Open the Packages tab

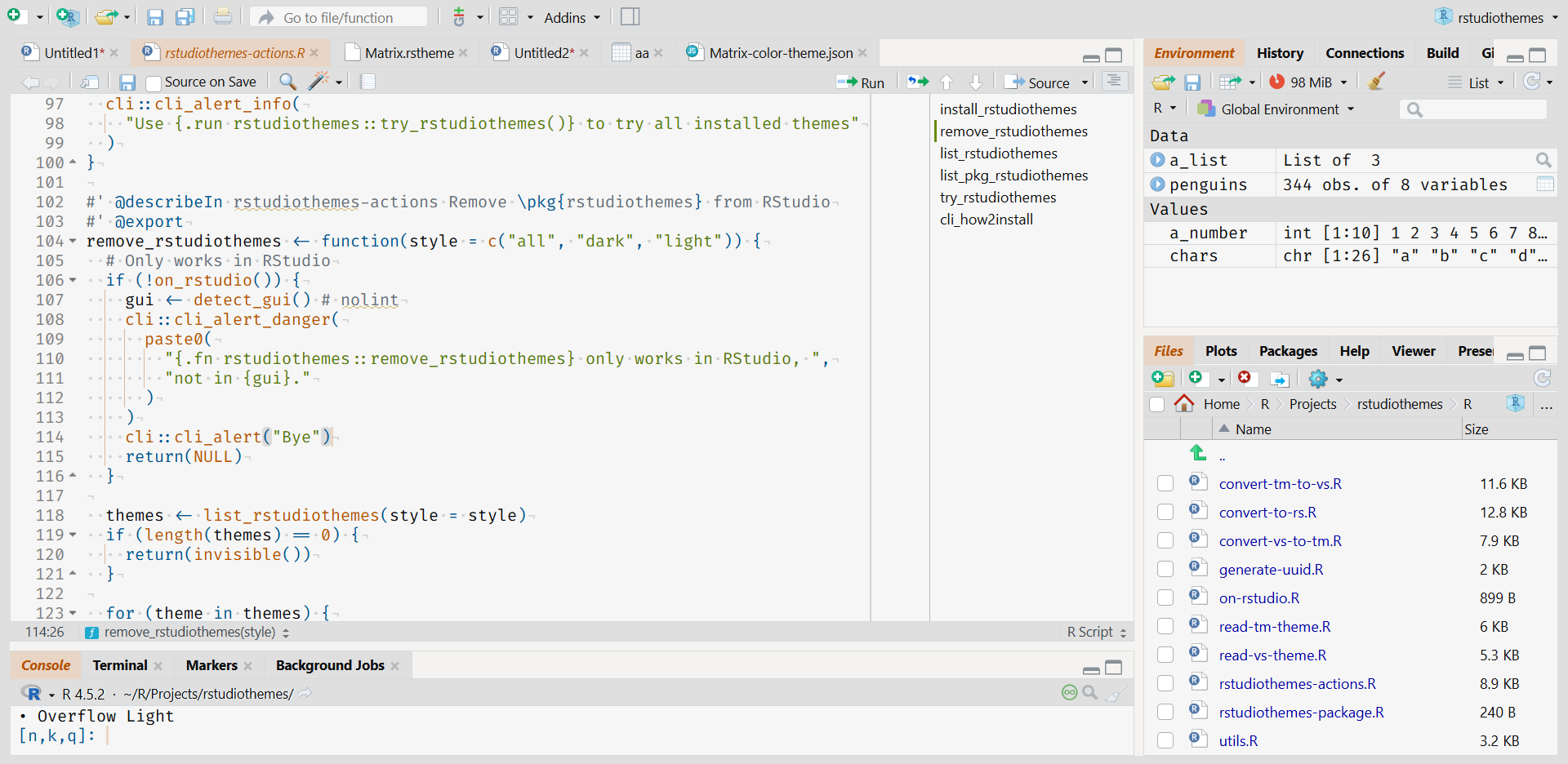click(1288, 351)
